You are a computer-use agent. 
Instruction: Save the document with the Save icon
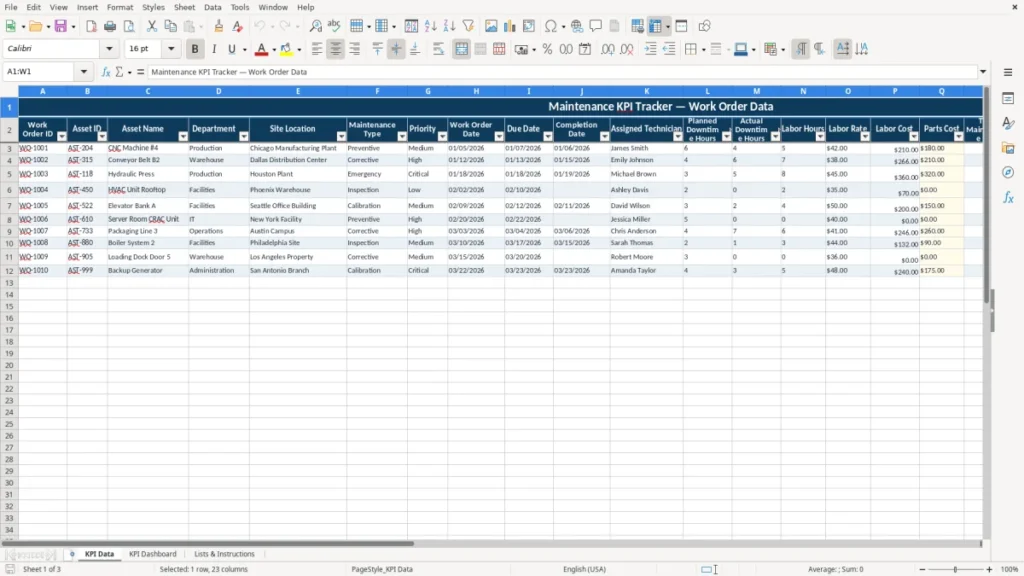click(x=61, y=26)
